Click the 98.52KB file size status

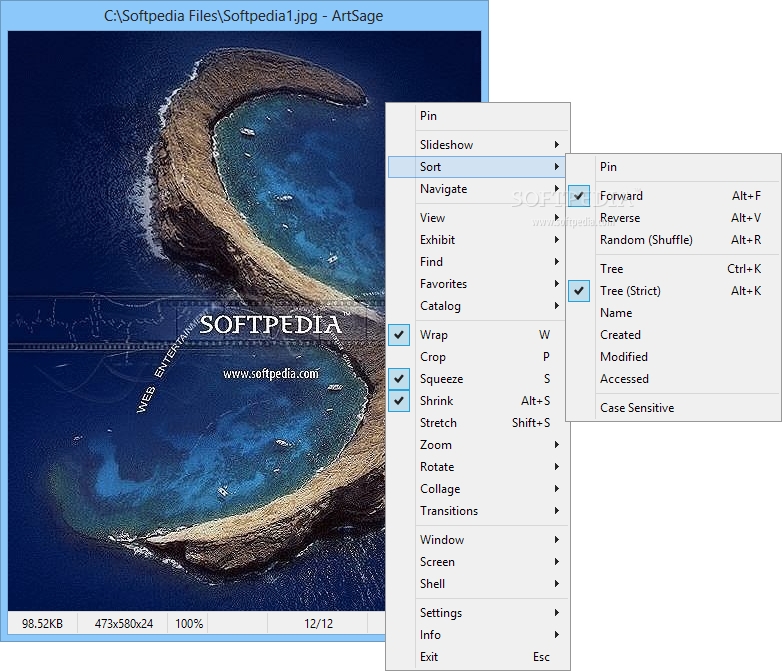point(42,624)
